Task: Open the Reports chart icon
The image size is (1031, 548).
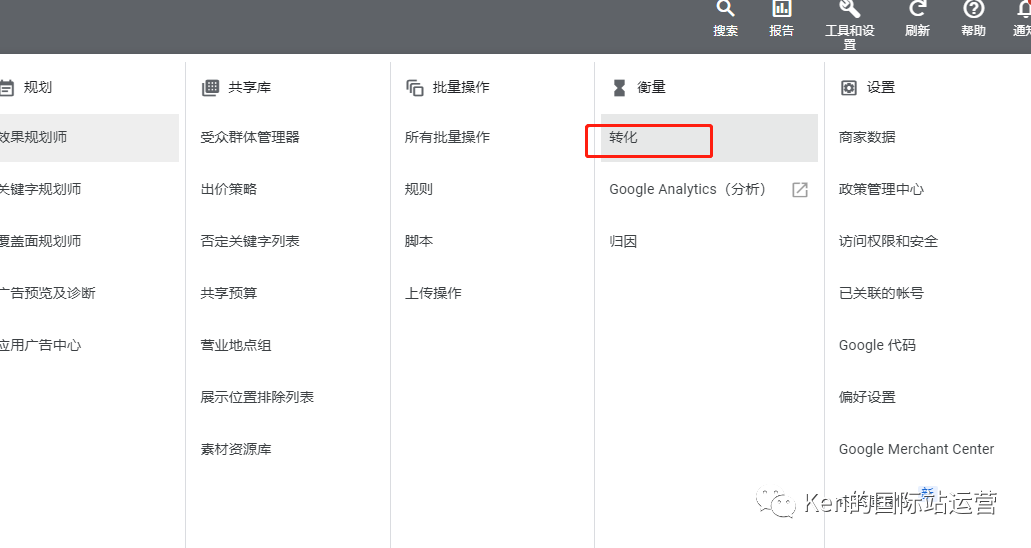Action: click(x=781, y=9)
